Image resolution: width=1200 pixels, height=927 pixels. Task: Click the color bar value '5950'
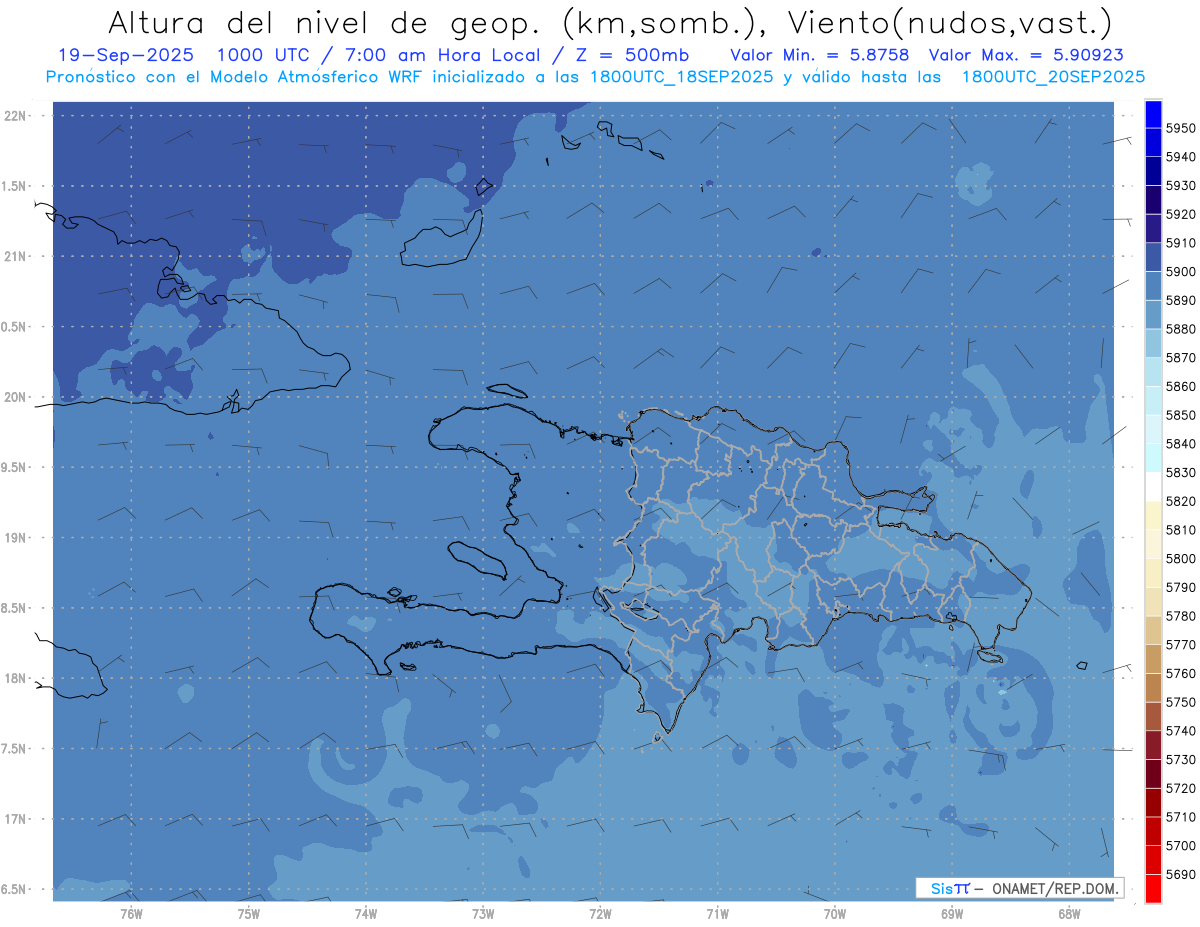point(1181,128)
